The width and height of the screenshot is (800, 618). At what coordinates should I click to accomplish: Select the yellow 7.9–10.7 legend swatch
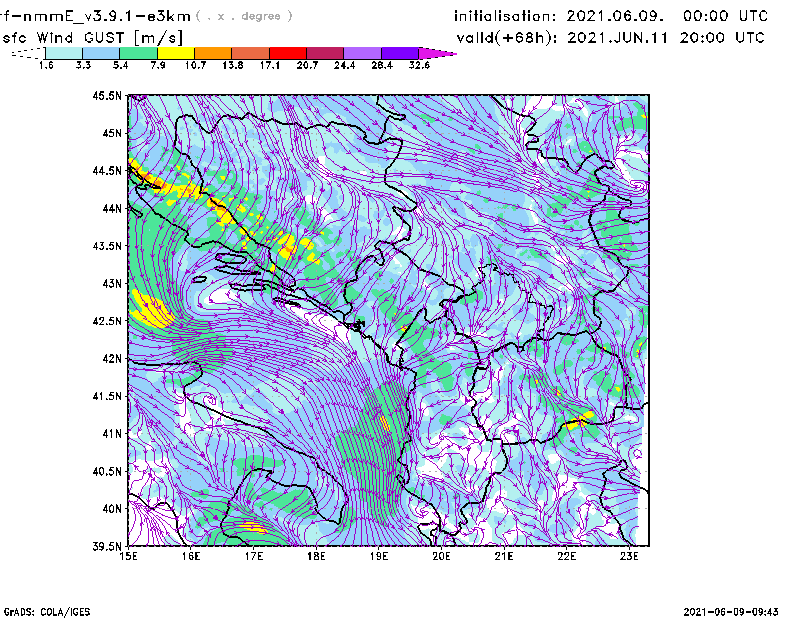pos(176,53)
